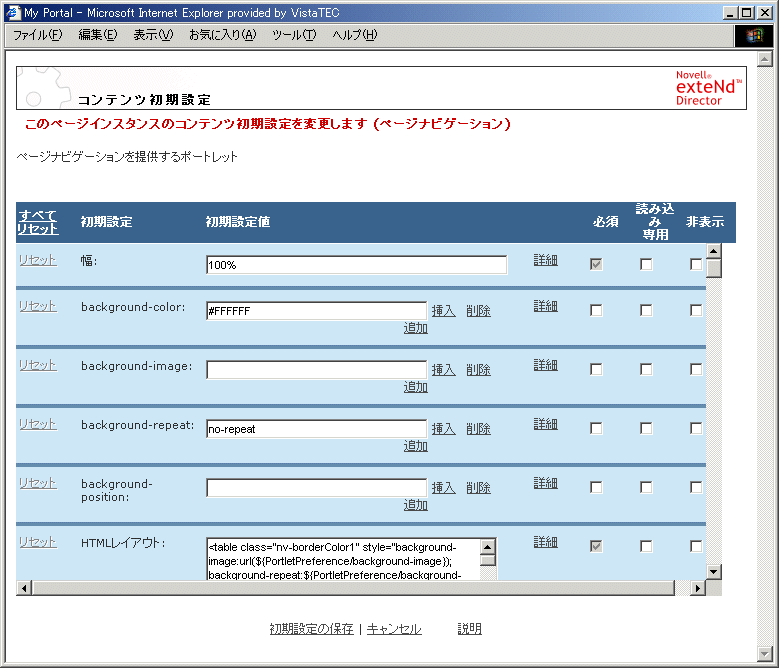Toggle 読み込み専用 checkbox for background-image
The width and height of the screenshot is (779, 668).
(x=646, y=370)
